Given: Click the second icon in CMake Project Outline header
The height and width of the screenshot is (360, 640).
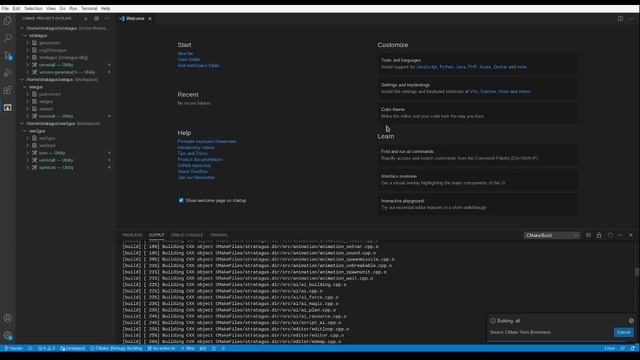Looking at the screenshot, I should pos(96,18).
